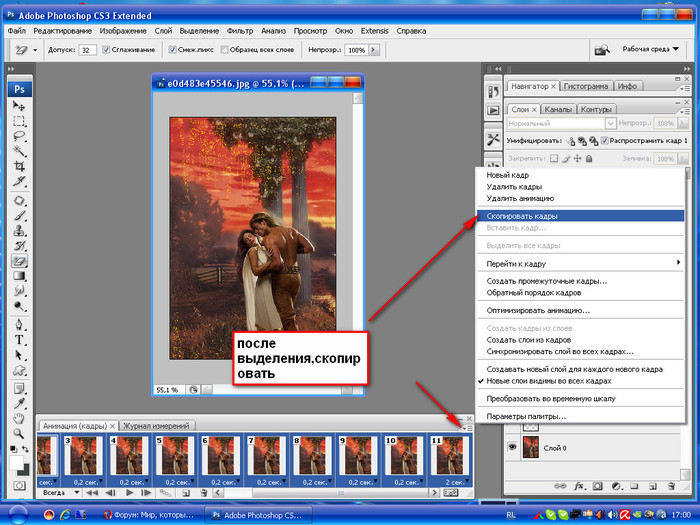Click the foreground color swatch

coord(15,461)
